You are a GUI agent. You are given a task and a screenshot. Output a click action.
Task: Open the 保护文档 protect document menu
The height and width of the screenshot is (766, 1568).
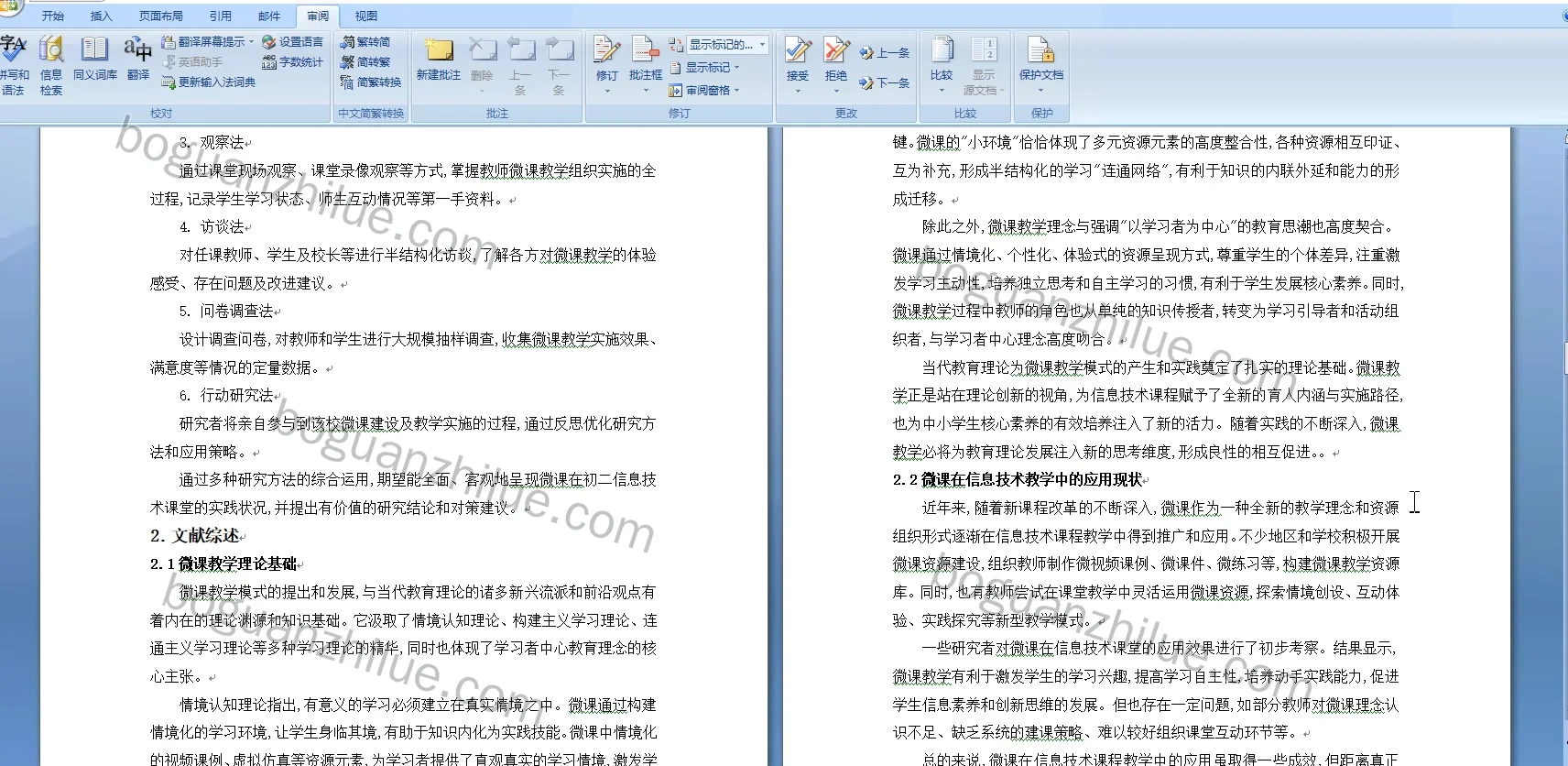pyautogui.click(x=1041, y=64)
